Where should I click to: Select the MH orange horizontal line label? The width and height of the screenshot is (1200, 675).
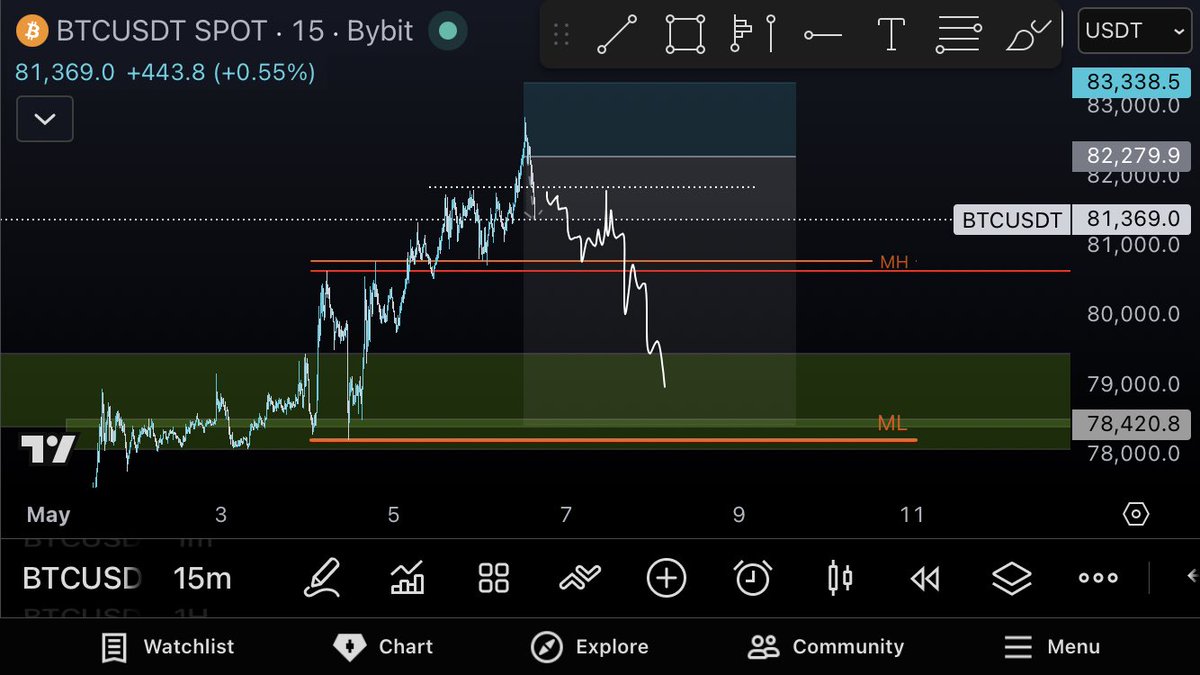tap(894, 262)
